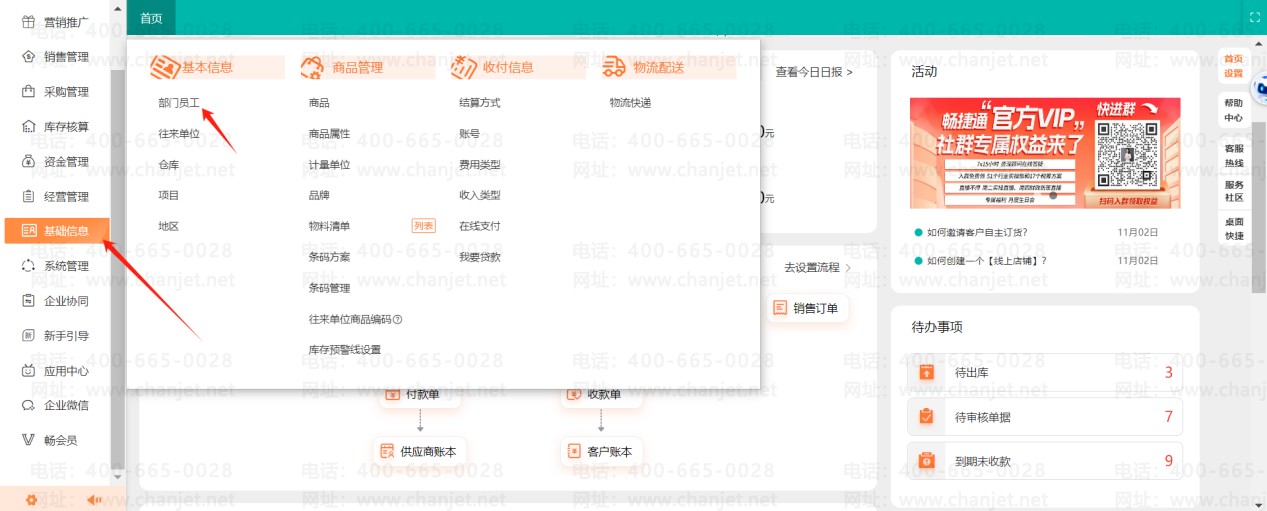Switch to the 首页 tab
Screen dimensions: 1267x511
click(151, 18)
